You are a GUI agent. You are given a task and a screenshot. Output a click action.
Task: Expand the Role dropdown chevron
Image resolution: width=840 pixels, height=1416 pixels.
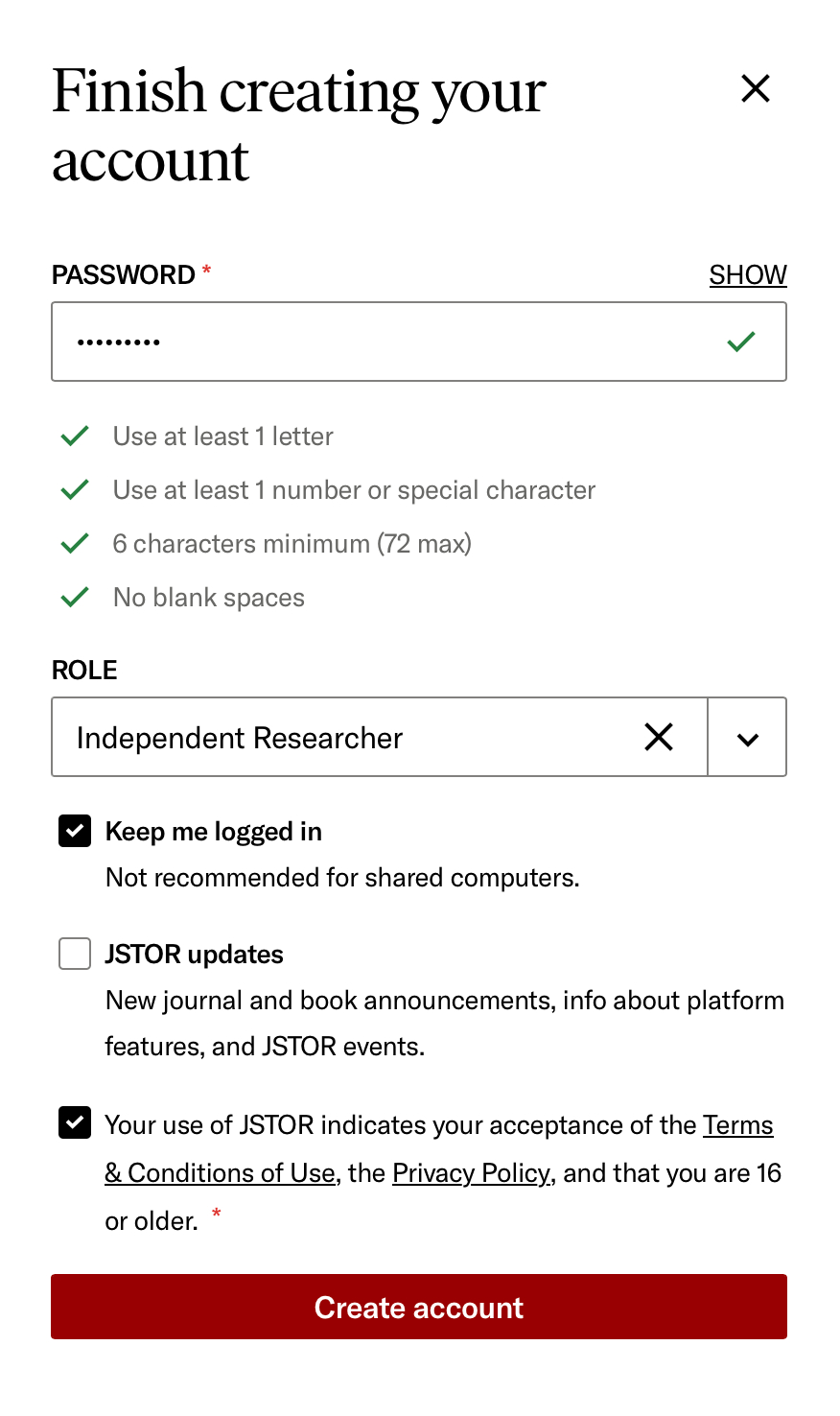point(748,738)
